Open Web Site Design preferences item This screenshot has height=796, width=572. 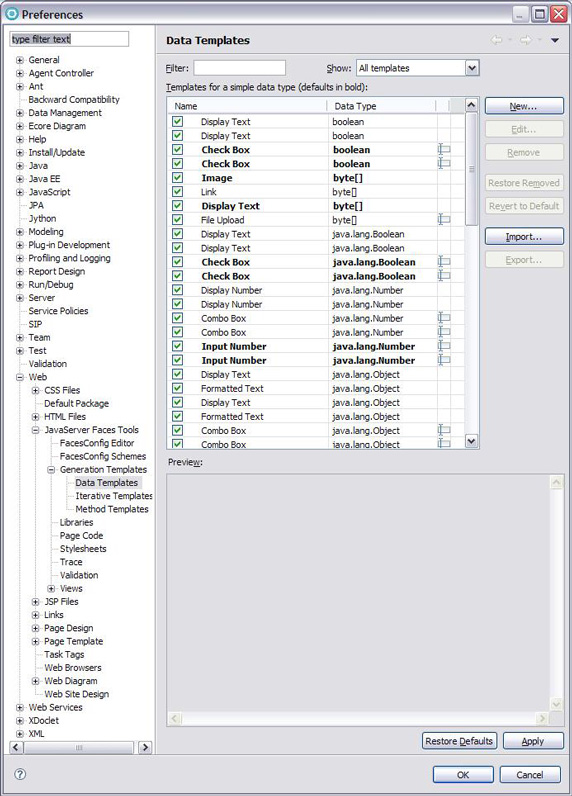coord(77,694)
